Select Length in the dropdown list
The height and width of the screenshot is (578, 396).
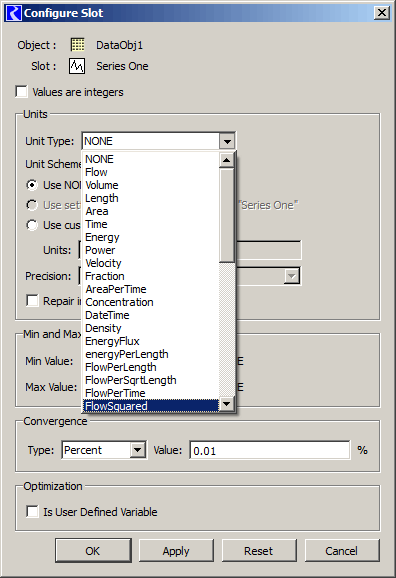pos(150,198)
